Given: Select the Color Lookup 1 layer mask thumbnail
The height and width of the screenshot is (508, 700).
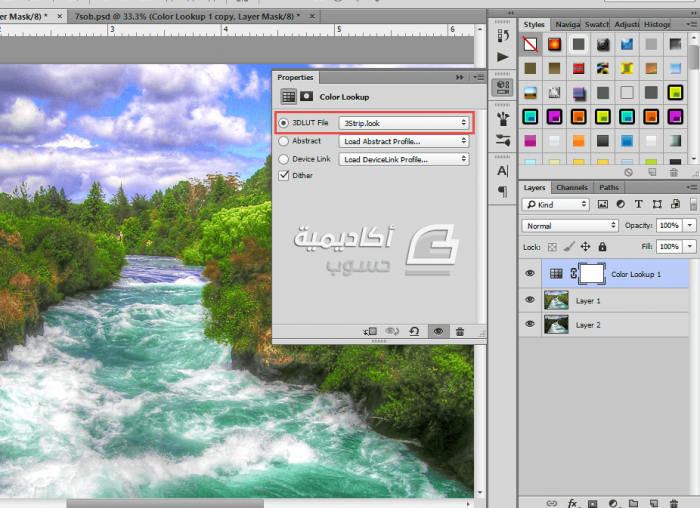Looking at the screenshot, I should click(592, 274).
